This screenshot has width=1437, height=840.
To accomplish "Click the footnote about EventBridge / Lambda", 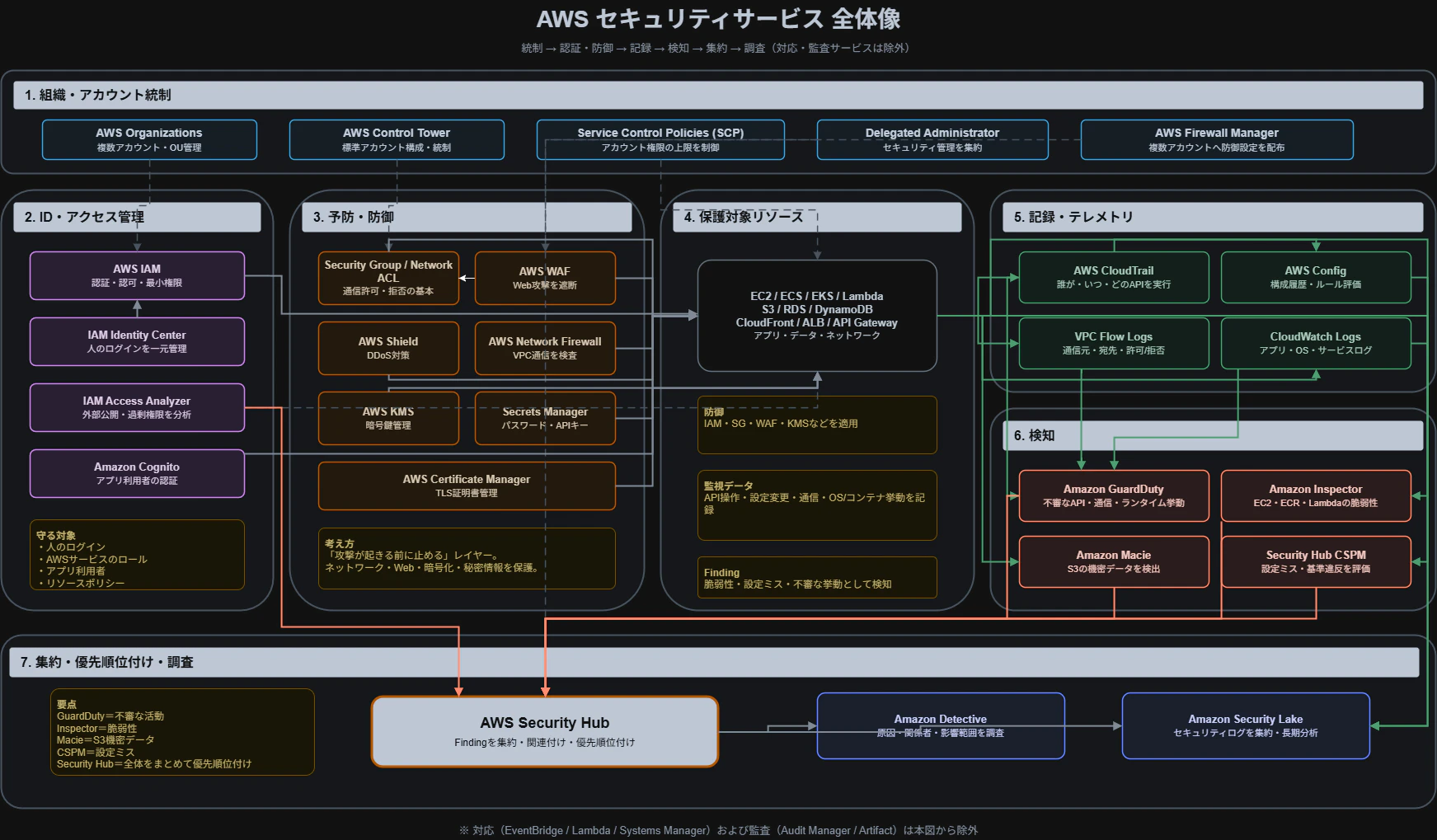I will (718, 830).
